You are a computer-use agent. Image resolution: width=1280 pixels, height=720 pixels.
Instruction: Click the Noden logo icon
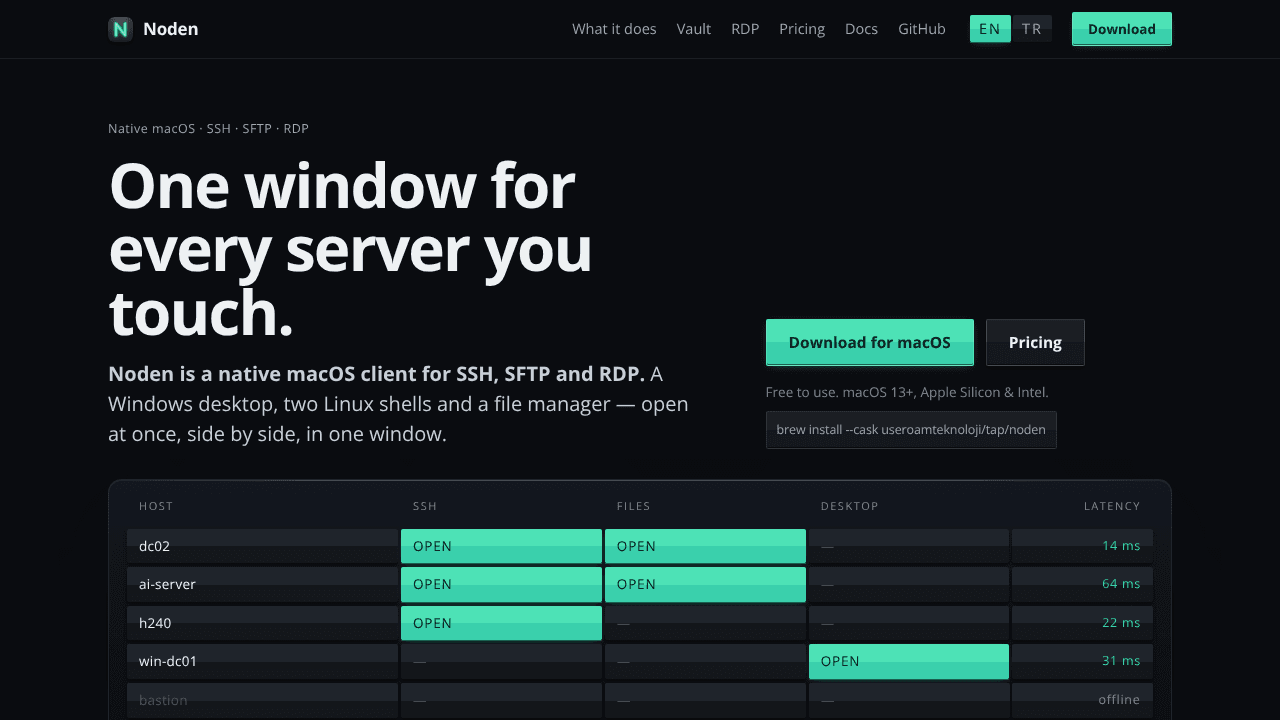point(120,29)
